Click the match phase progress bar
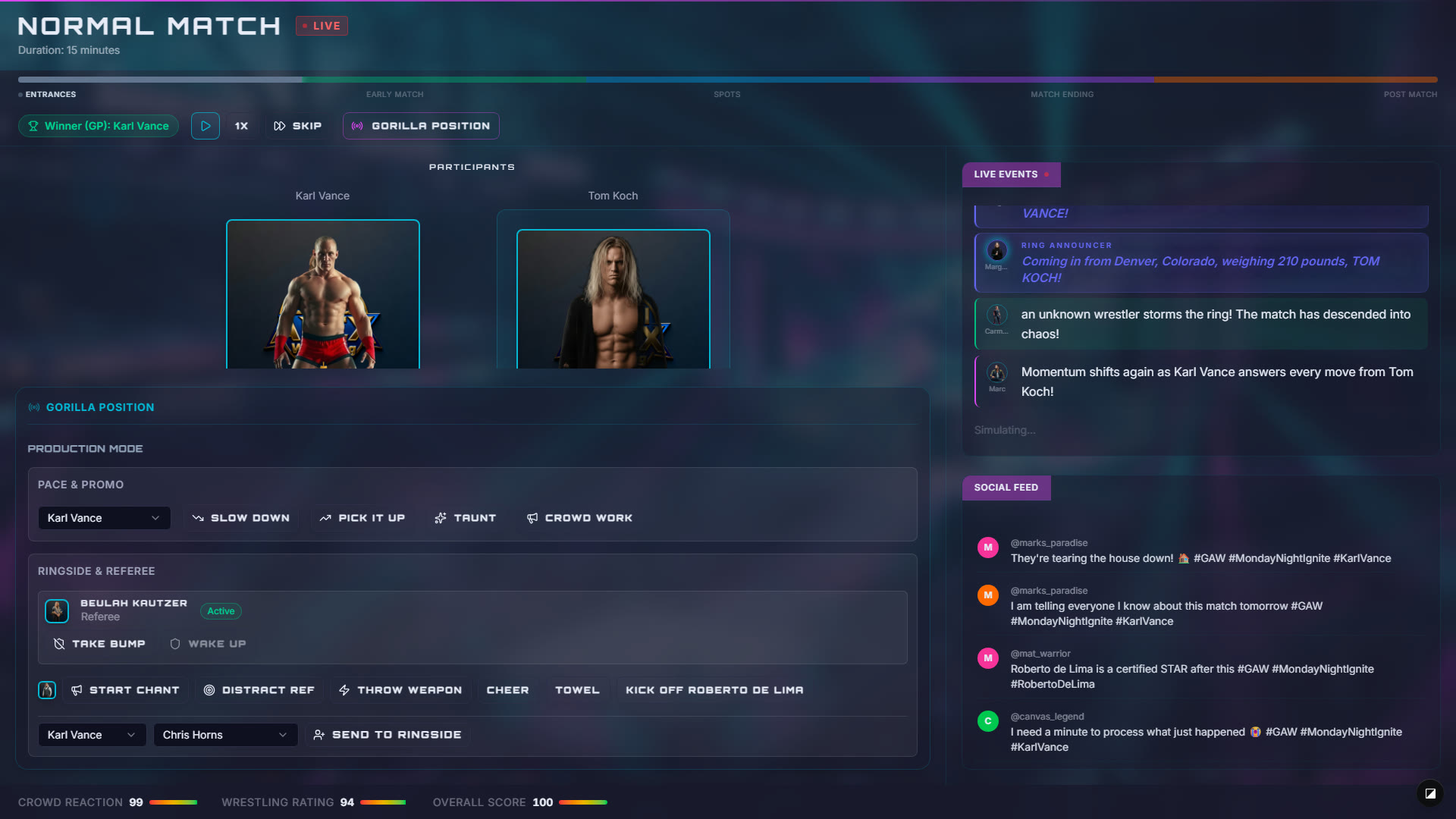 (x=728, y=80)
